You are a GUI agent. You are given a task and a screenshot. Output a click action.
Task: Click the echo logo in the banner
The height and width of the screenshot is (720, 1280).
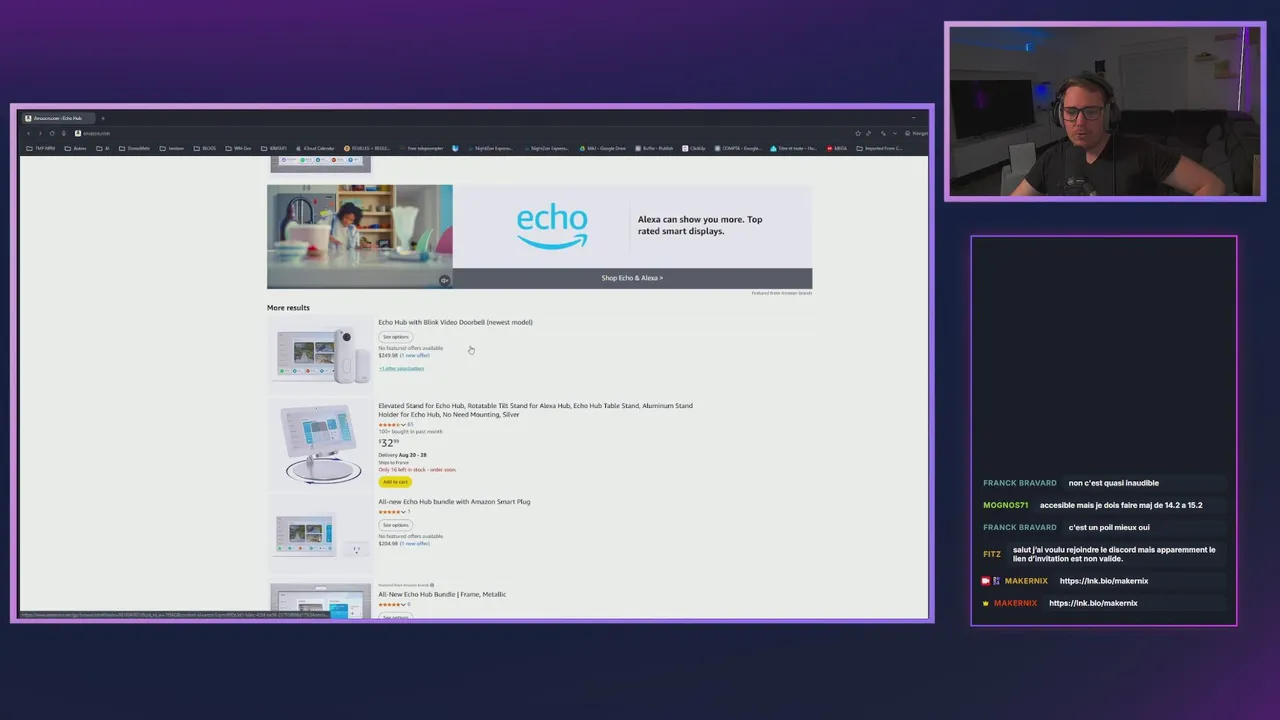pyautogui.click(x=552, y=226)
